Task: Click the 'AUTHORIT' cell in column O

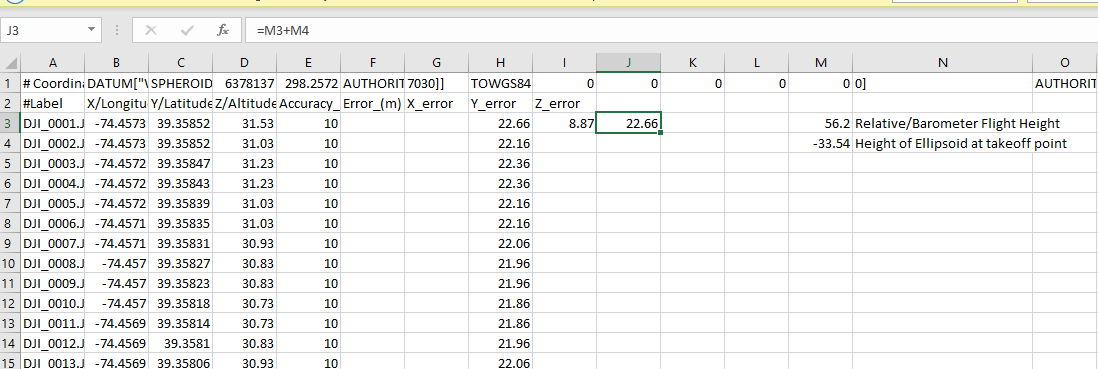Action: [x=1065, y=83]
